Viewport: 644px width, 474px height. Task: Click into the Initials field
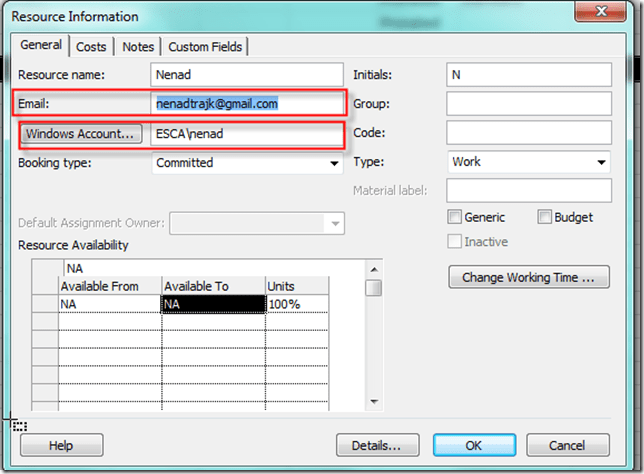tap(528, 75)
